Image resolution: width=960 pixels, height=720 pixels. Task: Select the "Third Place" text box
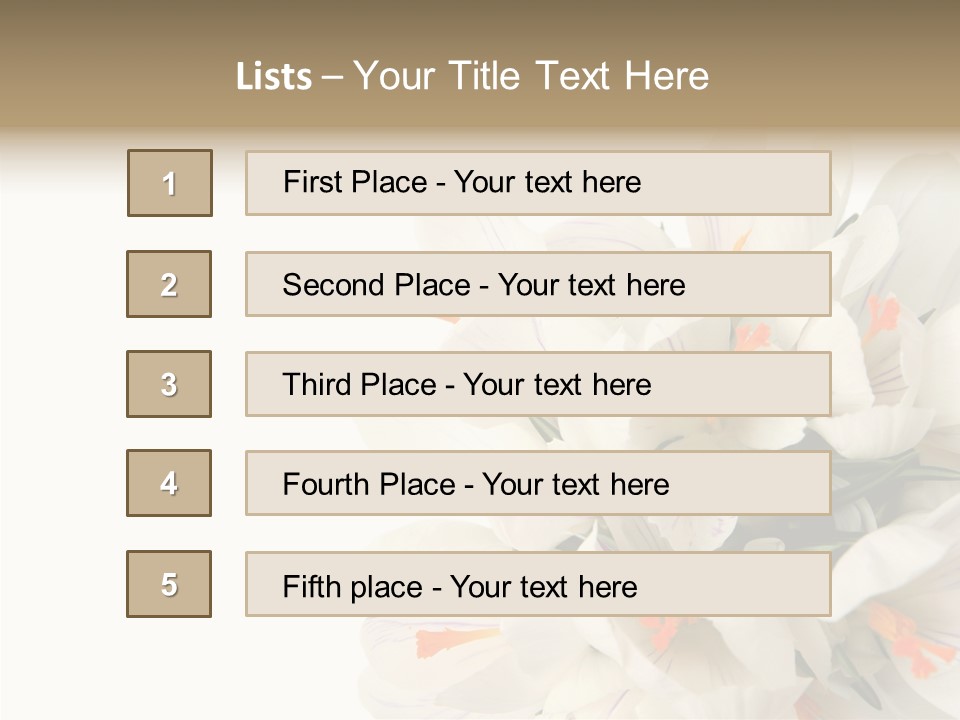click(x=538, y=384)
